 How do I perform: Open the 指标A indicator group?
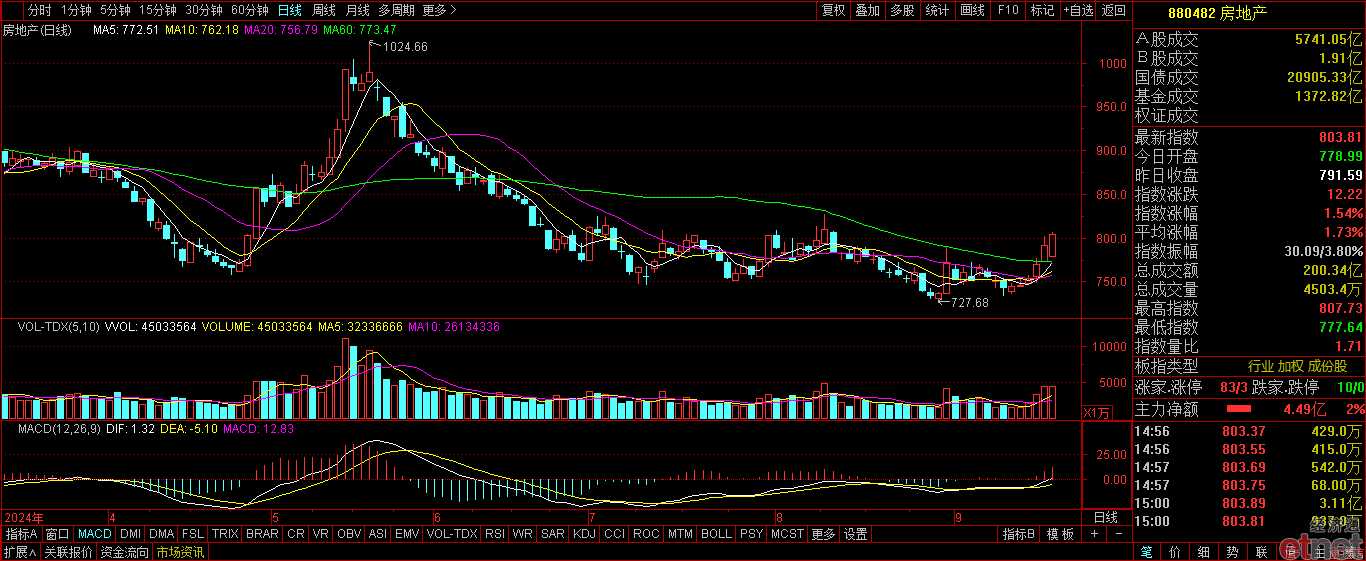point(20,534)
